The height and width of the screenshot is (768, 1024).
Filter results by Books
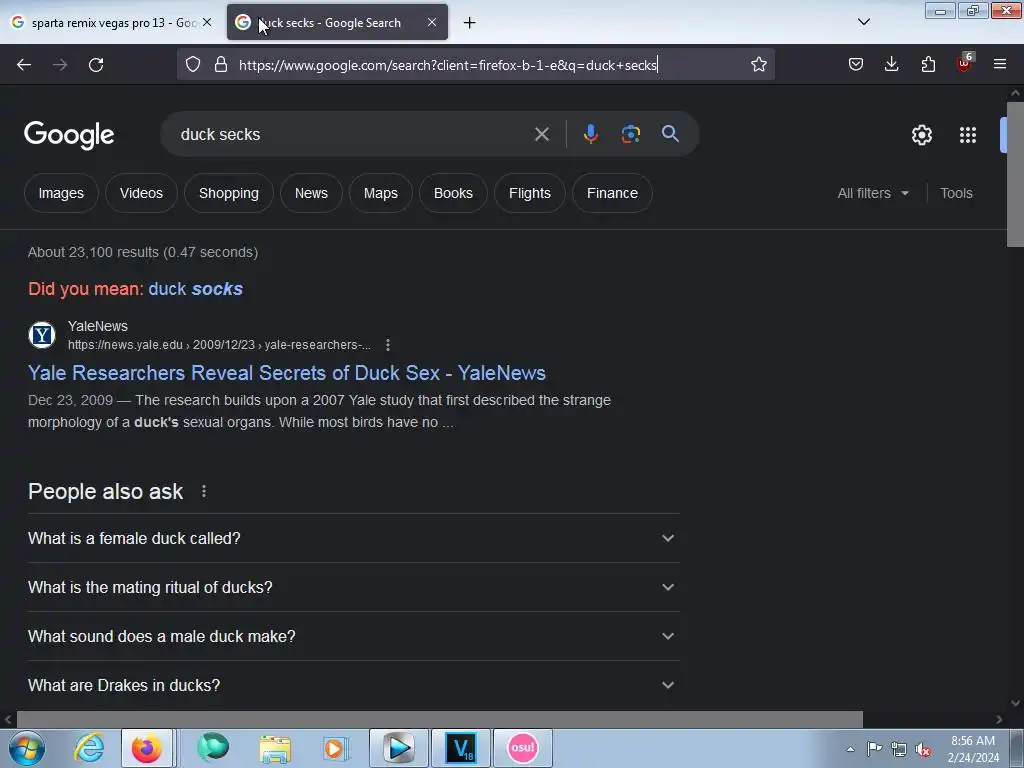(x=453, y=193)
